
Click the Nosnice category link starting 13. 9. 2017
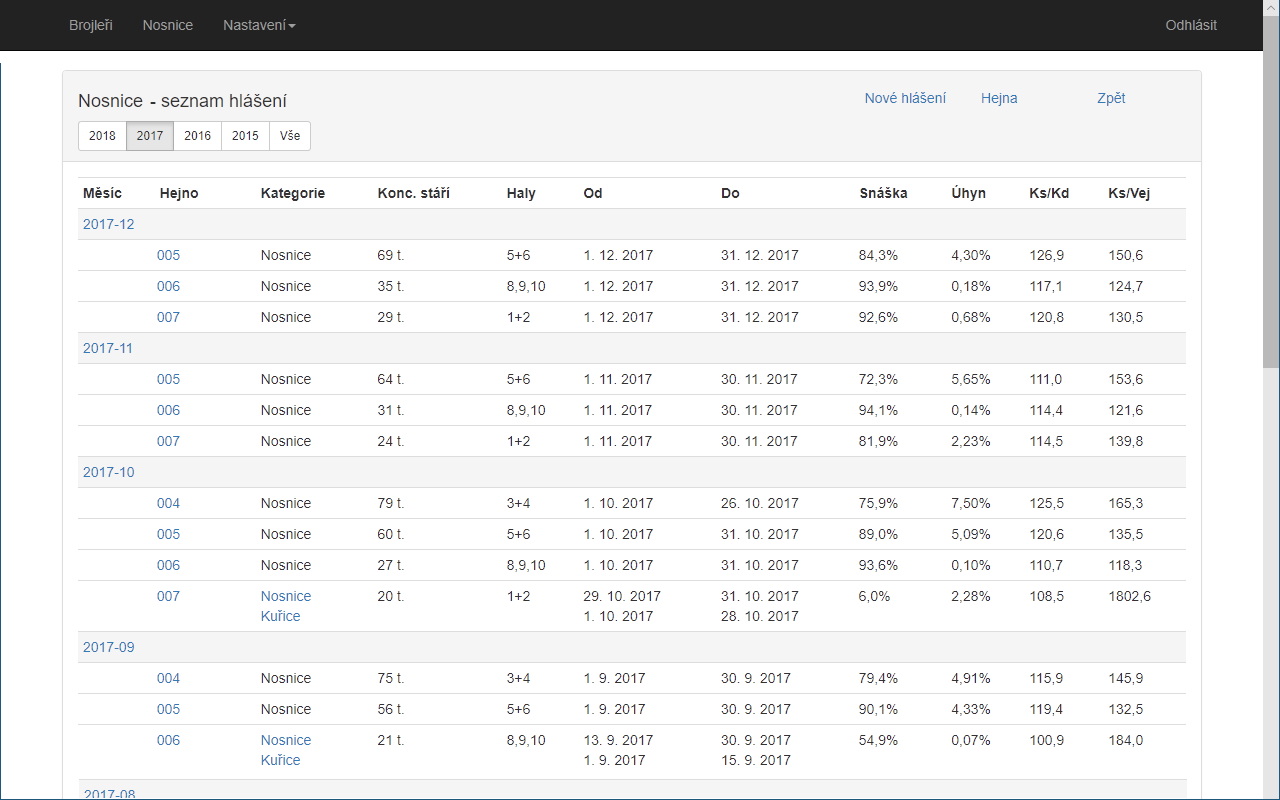286,740
